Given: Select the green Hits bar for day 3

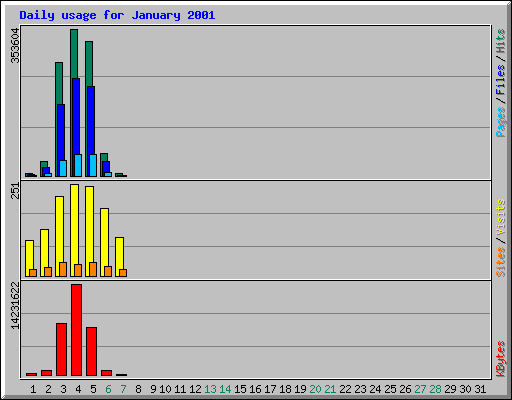Looking at the screenshot, I should tap(59, 83).
